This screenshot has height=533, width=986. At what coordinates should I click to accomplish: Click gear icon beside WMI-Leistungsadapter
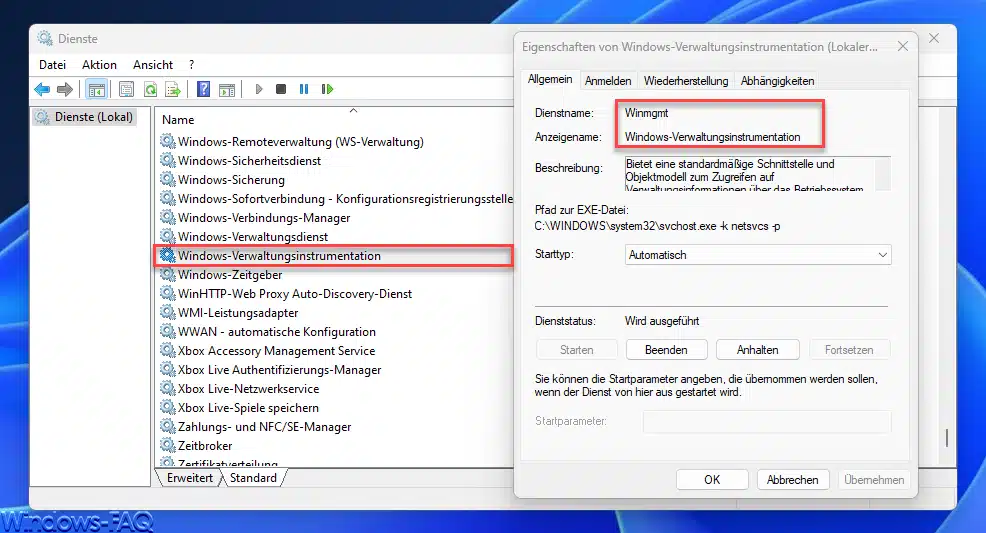(x=167, y=312)
